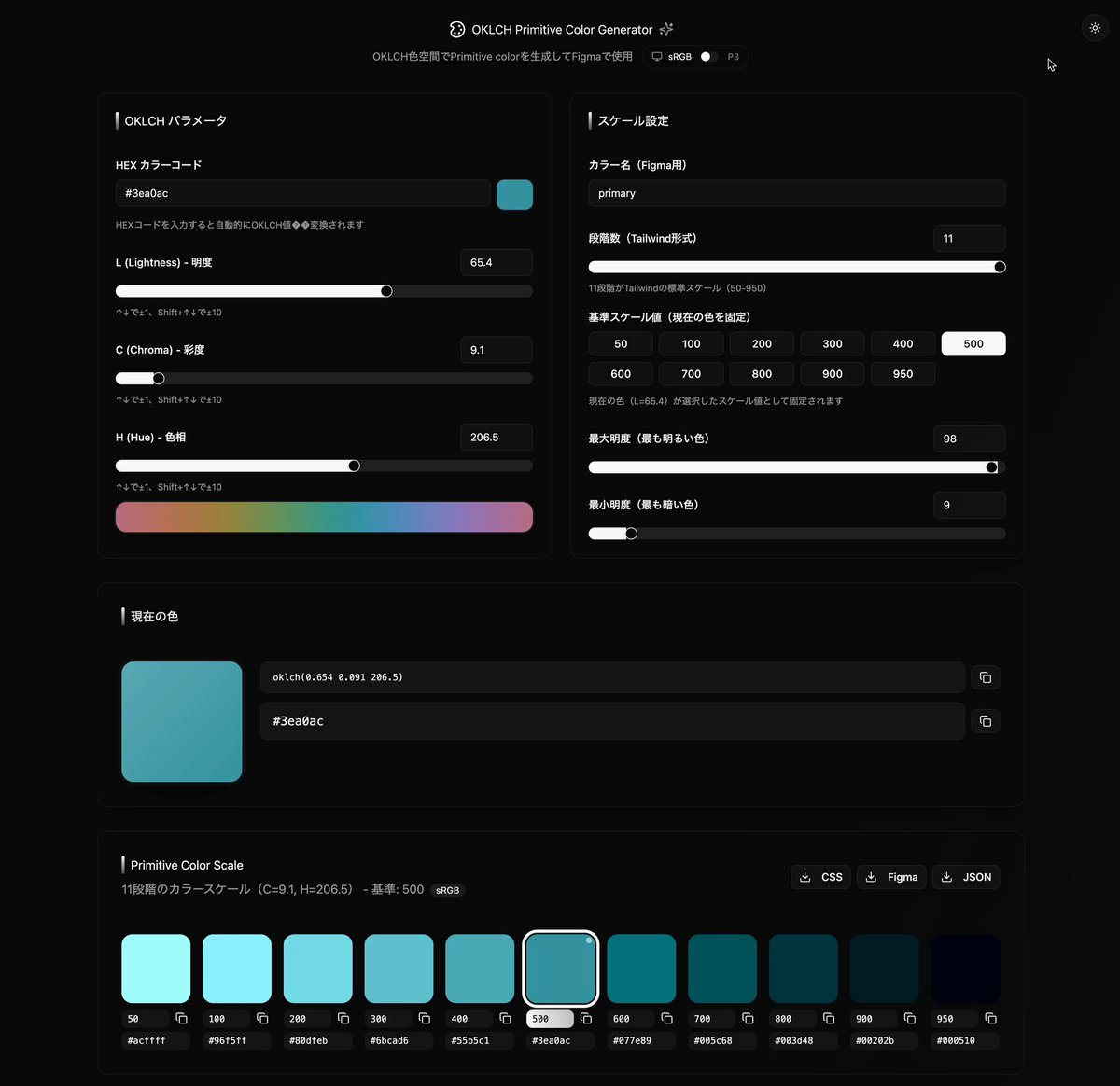This screenshot has width=1120, height=1086.
Task: Focus the color name field 'primary'
Action: click(x=797, y=193)
